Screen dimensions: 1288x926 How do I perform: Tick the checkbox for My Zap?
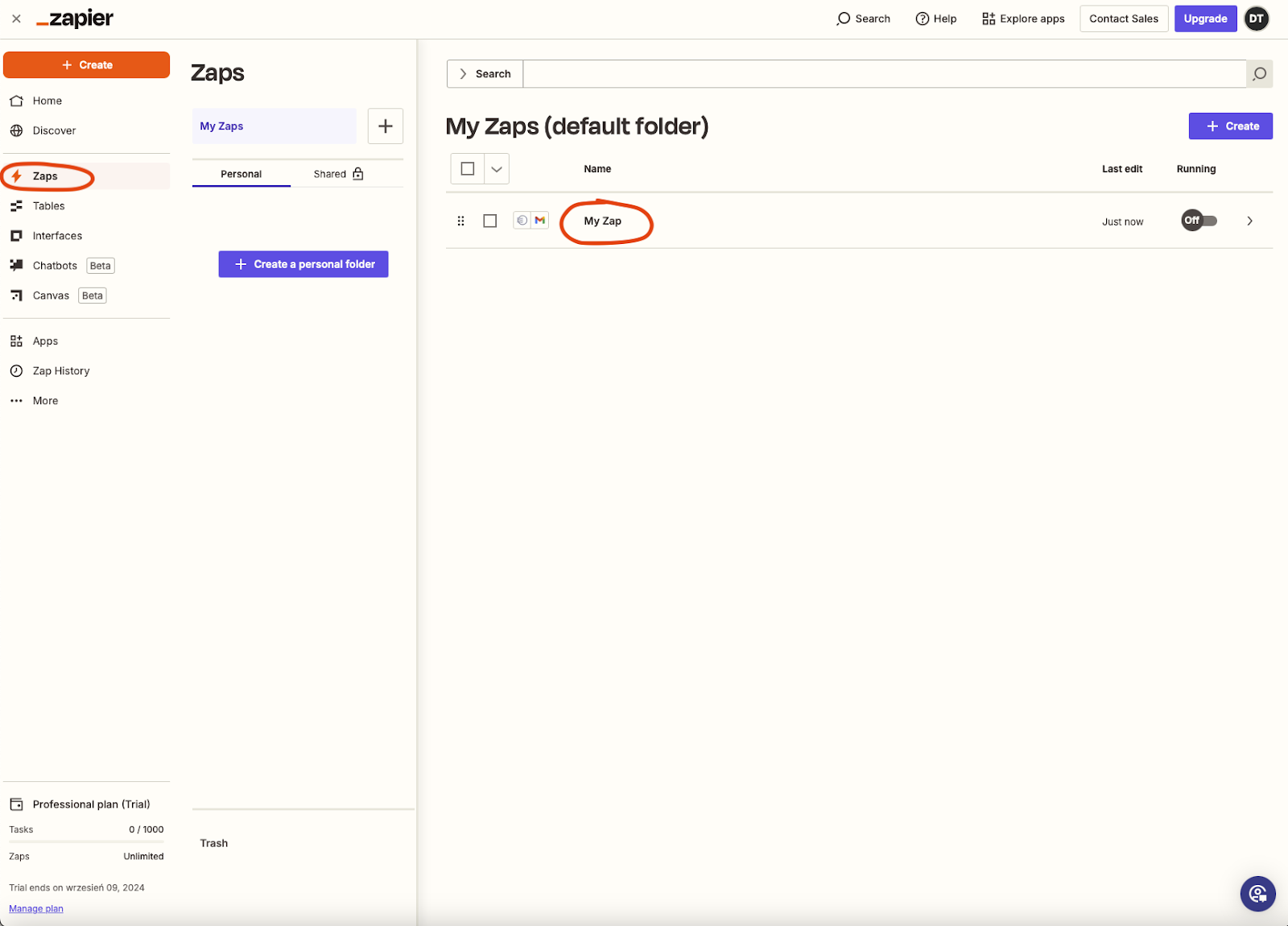tap(490, 221)
